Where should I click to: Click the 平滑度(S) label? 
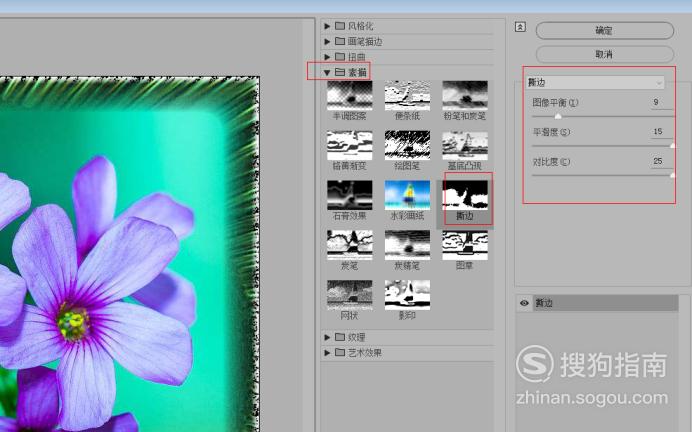click(x=551, y=132)
